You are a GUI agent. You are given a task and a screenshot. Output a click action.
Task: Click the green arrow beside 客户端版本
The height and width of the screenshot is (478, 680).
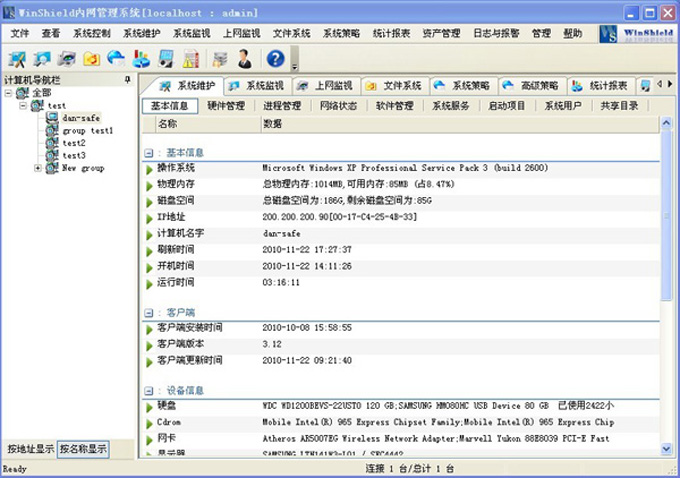click(149, 346)
